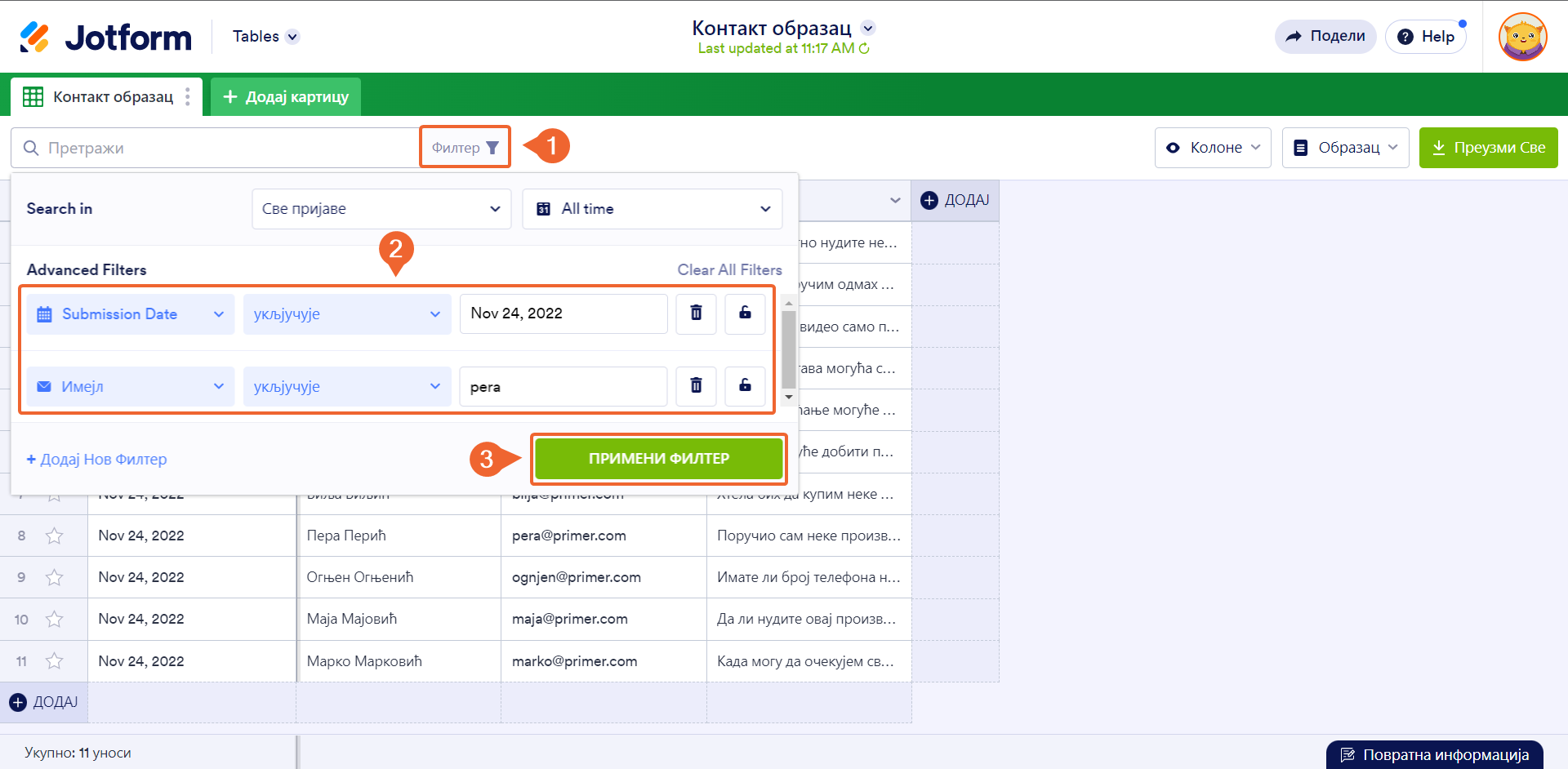Toggle lock on Имејл filter

coord(745,386)
